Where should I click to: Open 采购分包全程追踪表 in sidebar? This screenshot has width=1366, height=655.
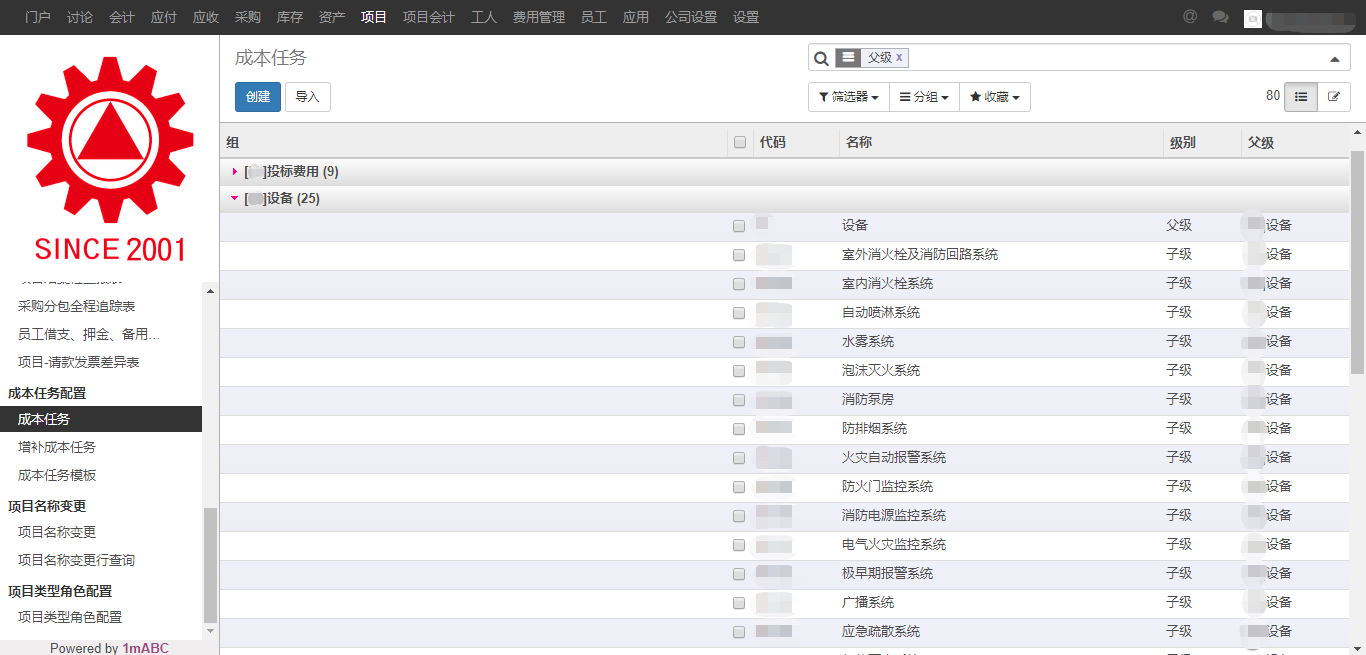click(x=77, y=306)
